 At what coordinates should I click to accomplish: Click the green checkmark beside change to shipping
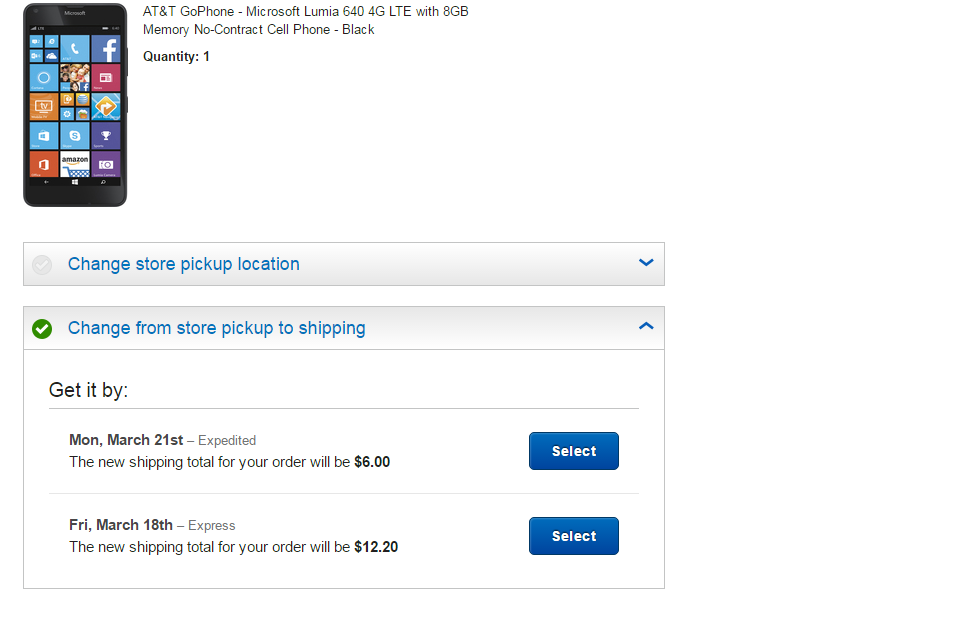(42, 328)
